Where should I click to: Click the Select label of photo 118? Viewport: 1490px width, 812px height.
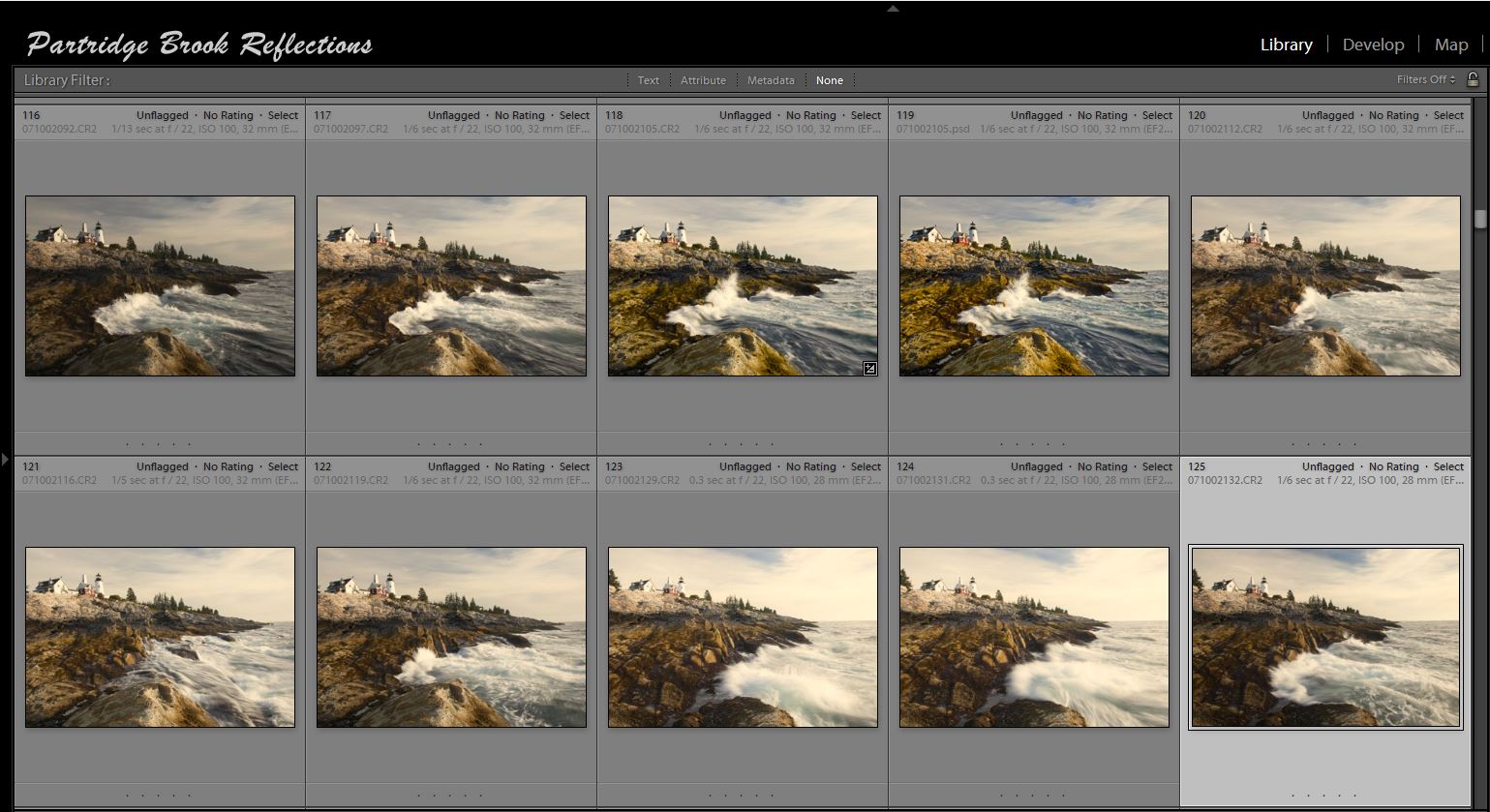tap(867, 115)
